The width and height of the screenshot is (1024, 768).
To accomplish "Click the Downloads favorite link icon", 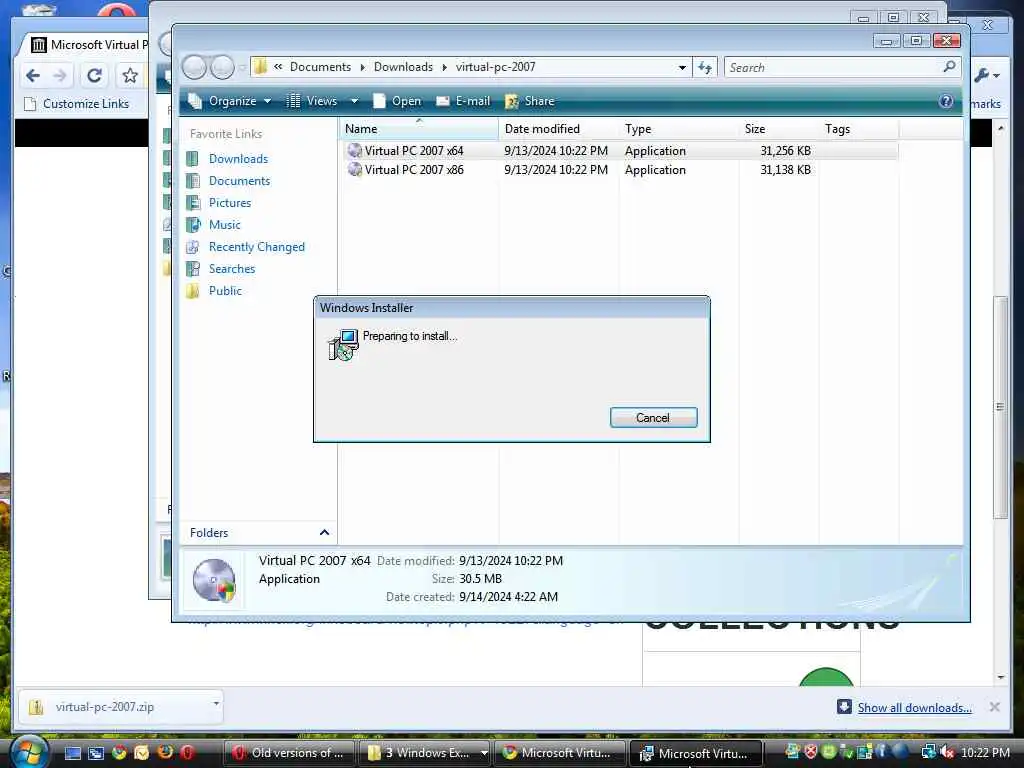I will click(193, 159).
